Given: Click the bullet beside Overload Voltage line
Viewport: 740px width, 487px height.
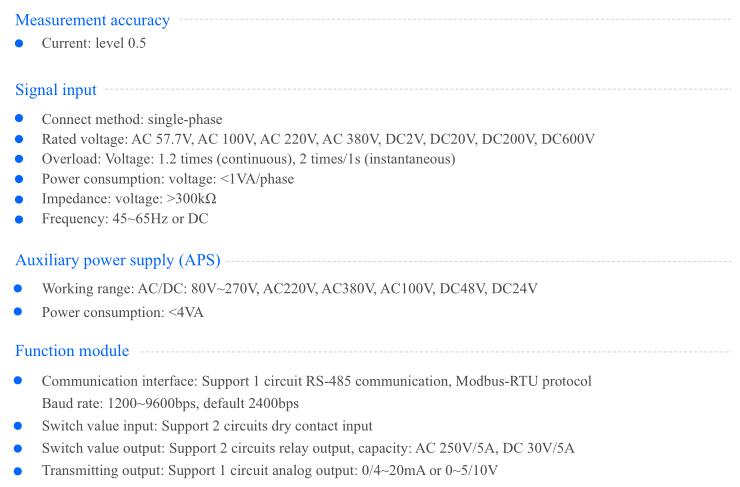Looking at the screenshot, I should tap(19, 159).
